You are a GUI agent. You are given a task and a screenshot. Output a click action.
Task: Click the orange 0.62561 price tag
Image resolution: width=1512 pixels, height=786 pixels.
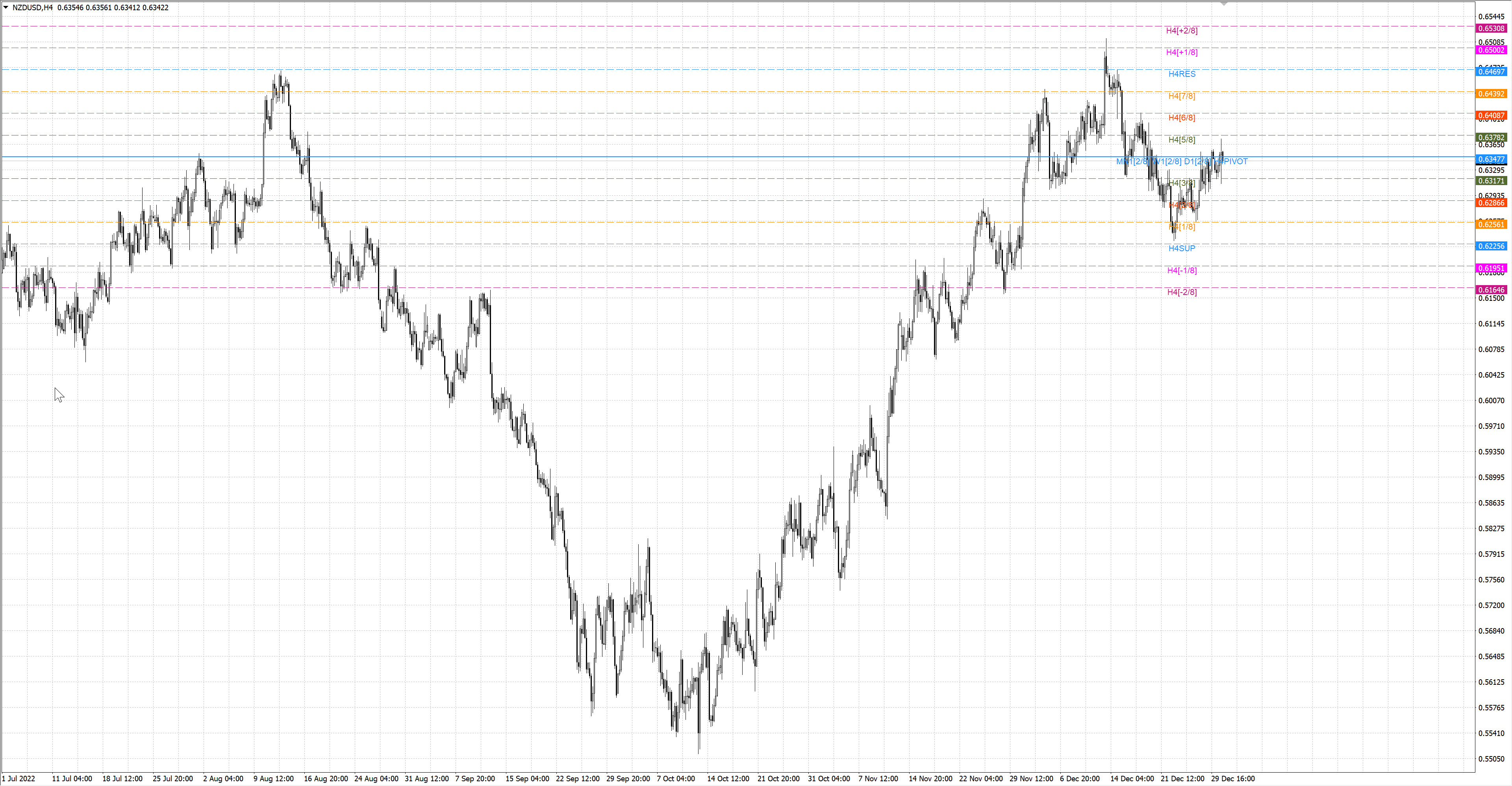1491,224
